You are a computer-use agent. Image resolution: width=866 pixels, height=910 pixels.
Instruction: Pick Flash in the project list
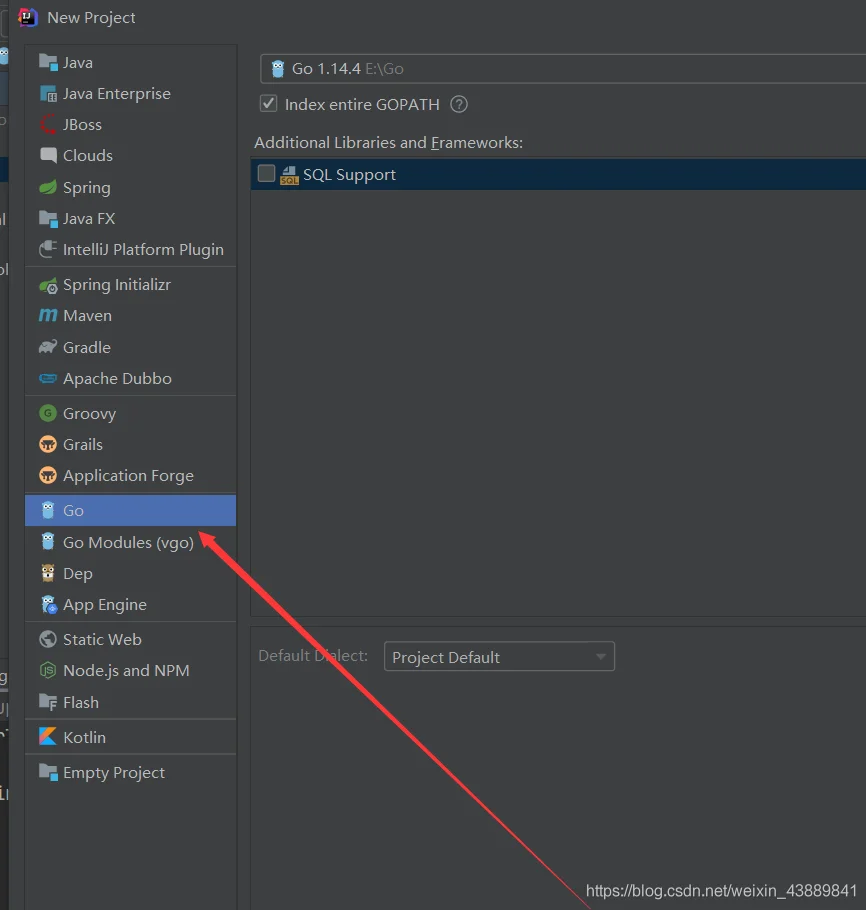tap(131, 702)
